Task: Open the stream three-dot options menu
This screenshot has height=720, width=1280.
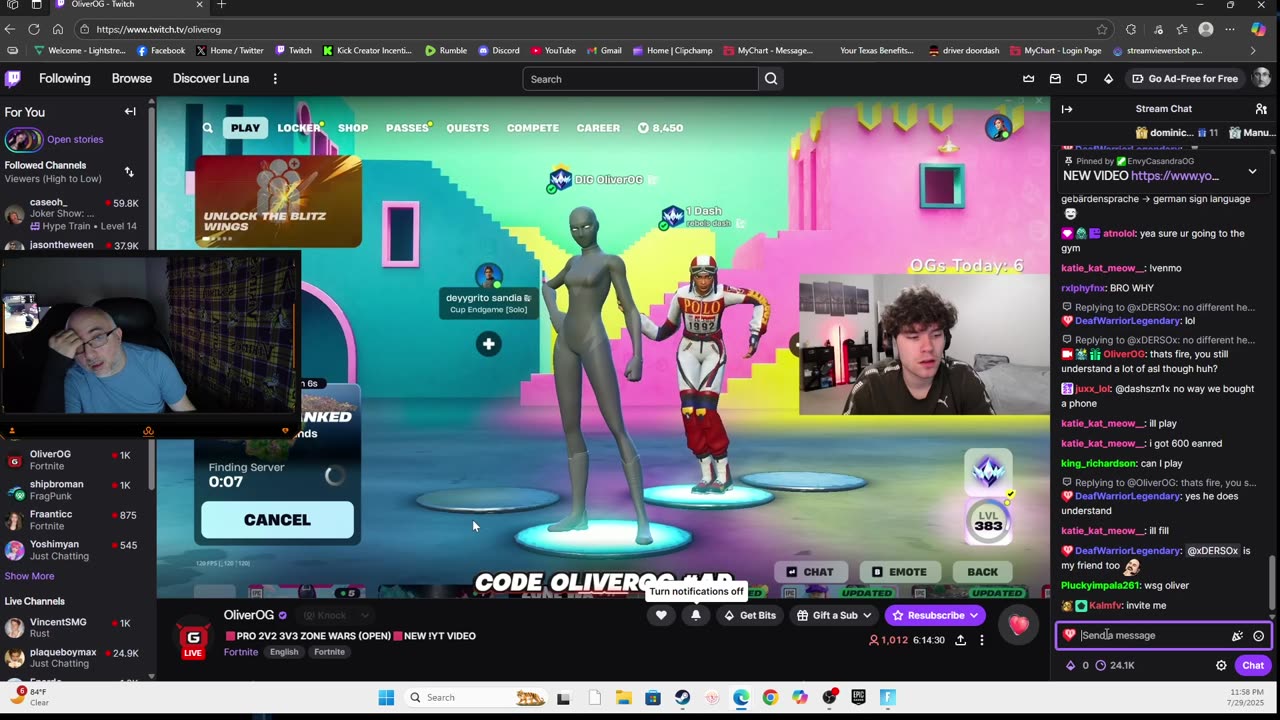Action: click(x=982, y=640)
